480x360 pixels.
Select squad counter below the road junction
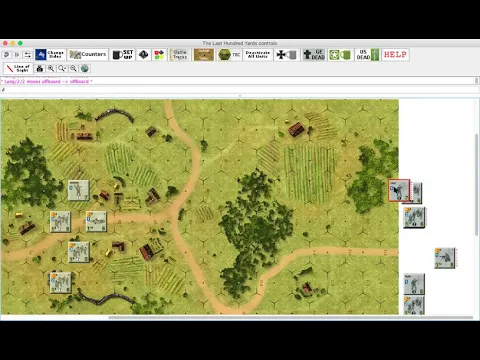click(x=79, y=252)
